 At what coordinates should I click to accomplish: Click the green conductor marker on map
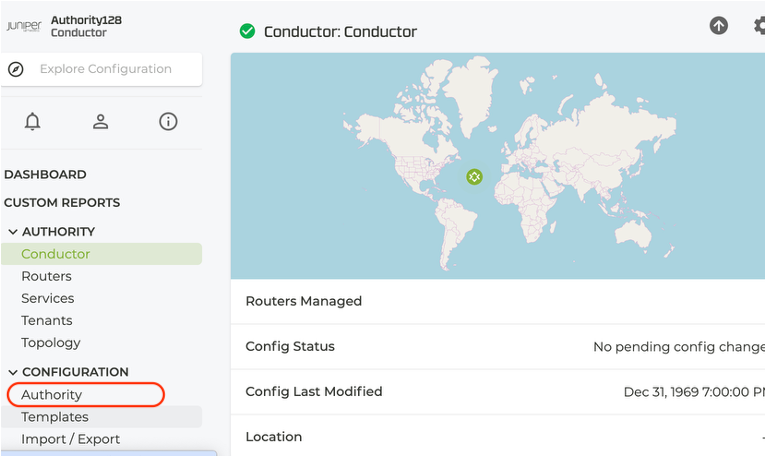(x=474, y=176)
